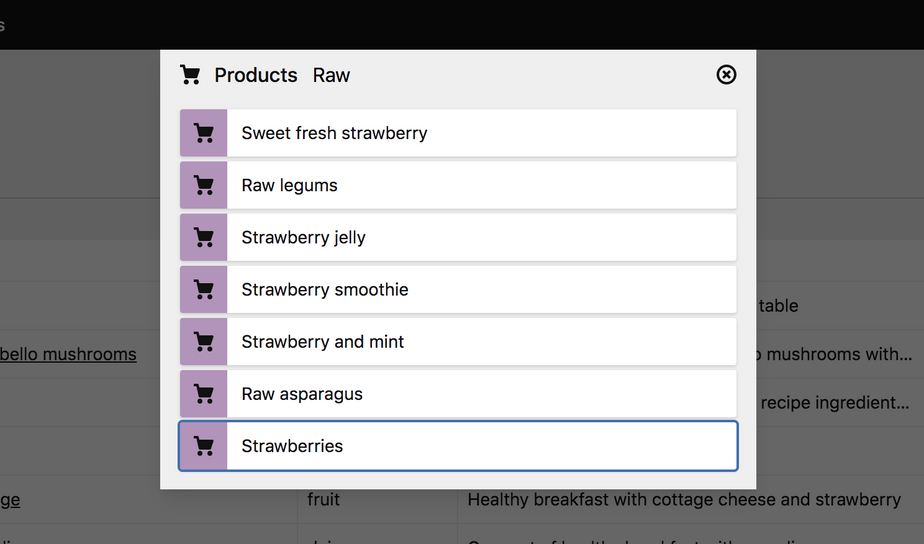Click the Raw search text field
This screenshot has width=924, height=544.
pyautogui.click(x=500, y=75)
